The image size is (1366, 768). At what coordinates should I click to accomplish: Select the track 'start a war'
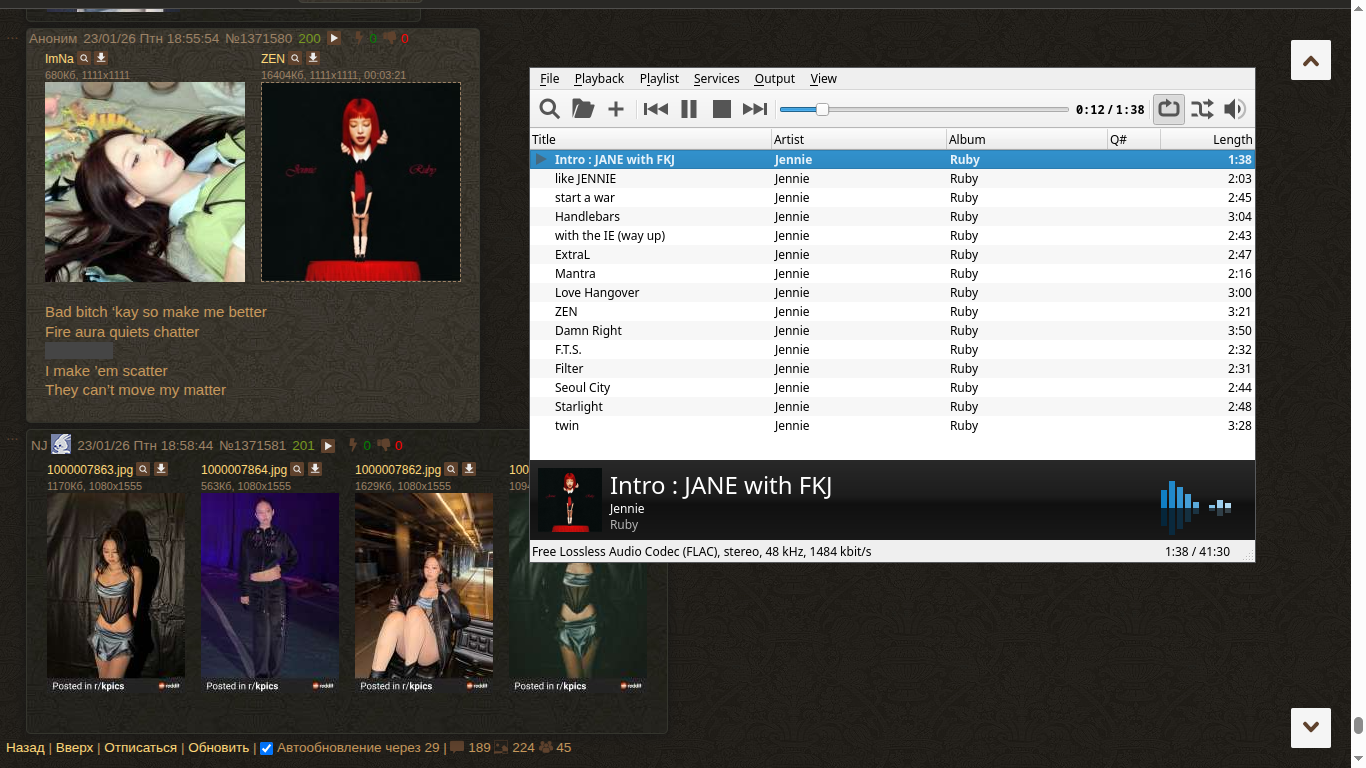tap(892, 198)
